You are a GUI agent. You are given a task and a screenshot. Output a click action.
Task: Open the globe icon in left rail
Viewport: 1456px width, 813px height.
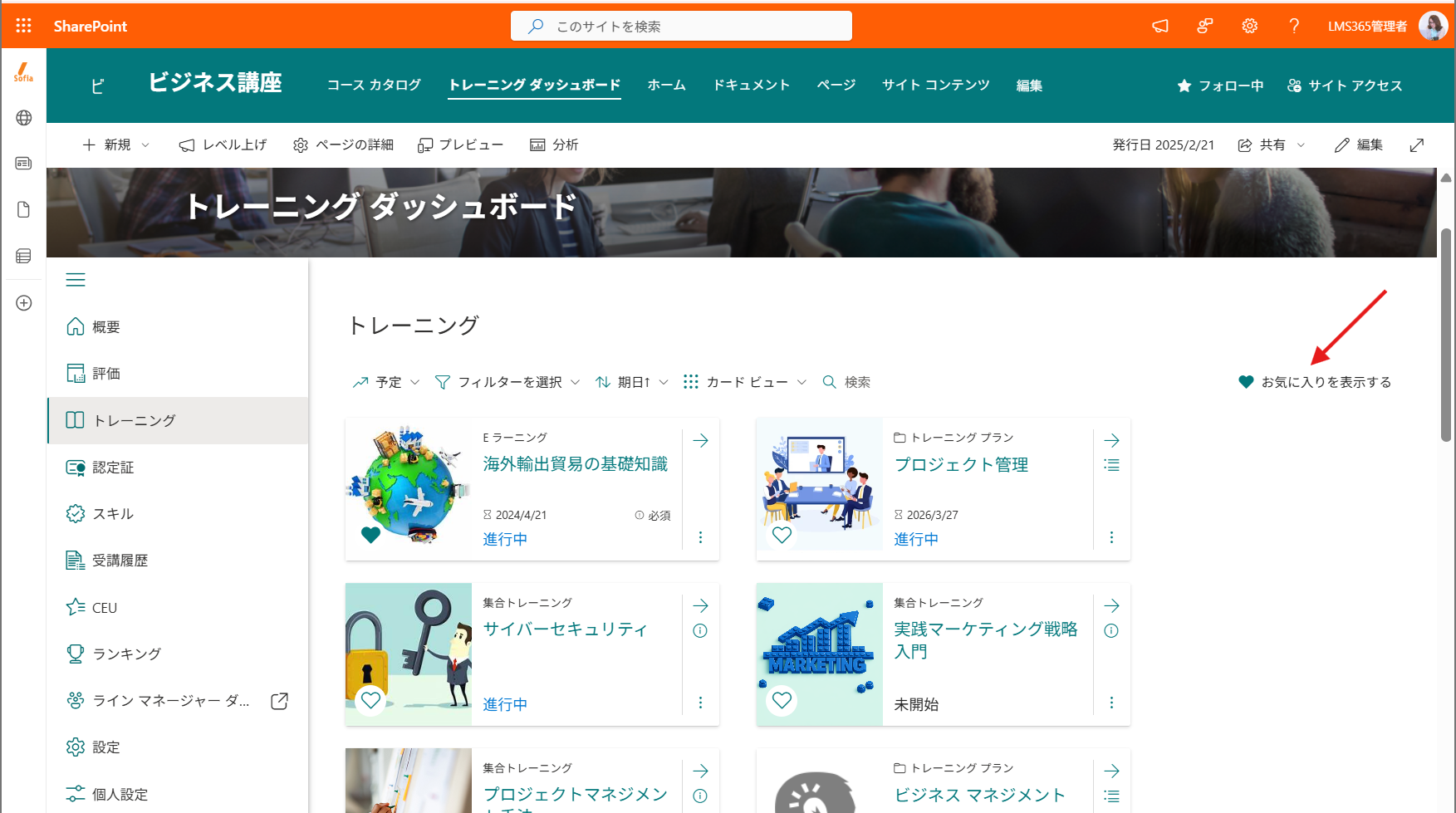[23, 118]
